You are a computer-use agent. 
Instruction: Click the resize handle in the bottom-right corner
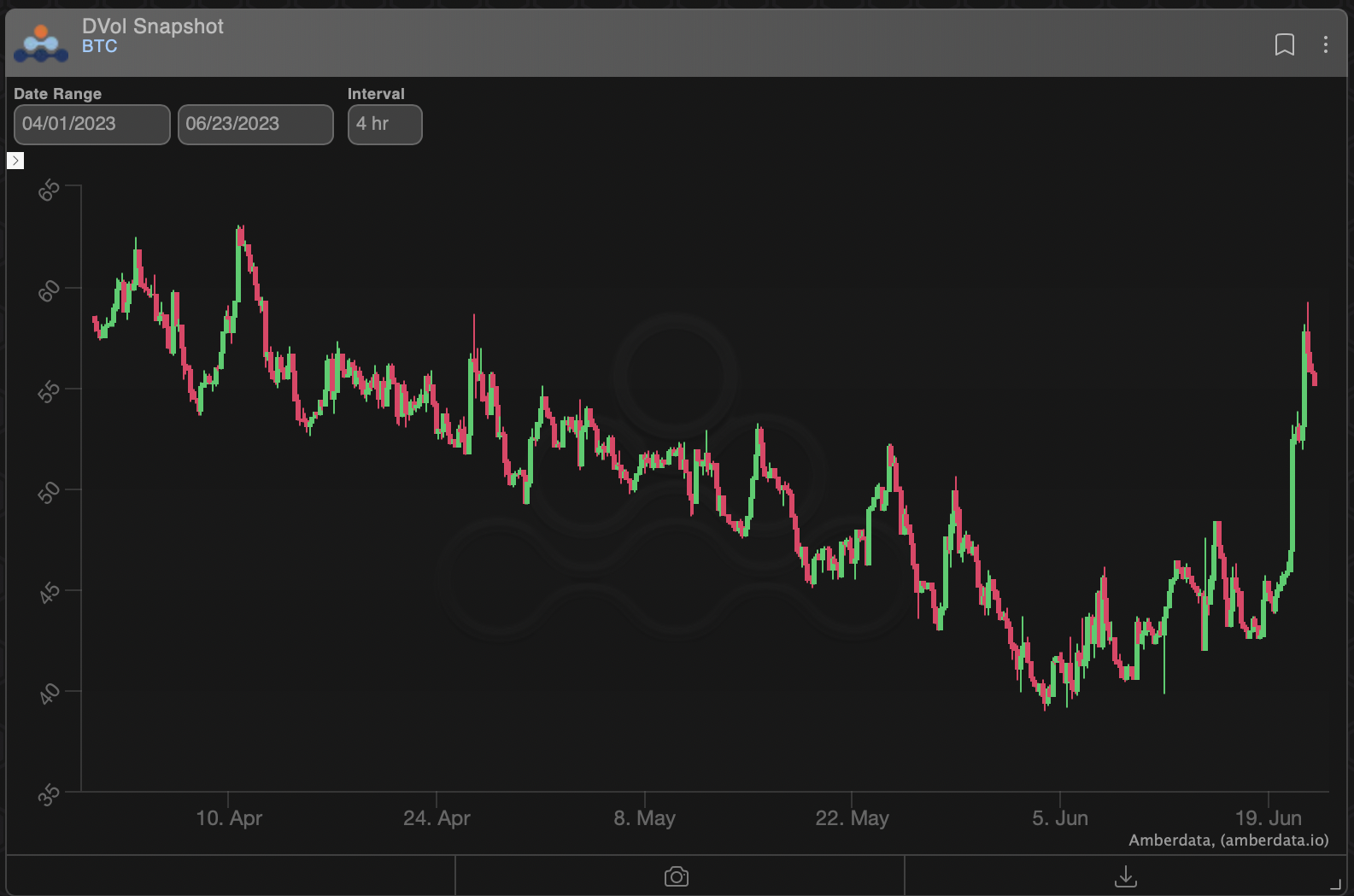(x=1336, y=885)
